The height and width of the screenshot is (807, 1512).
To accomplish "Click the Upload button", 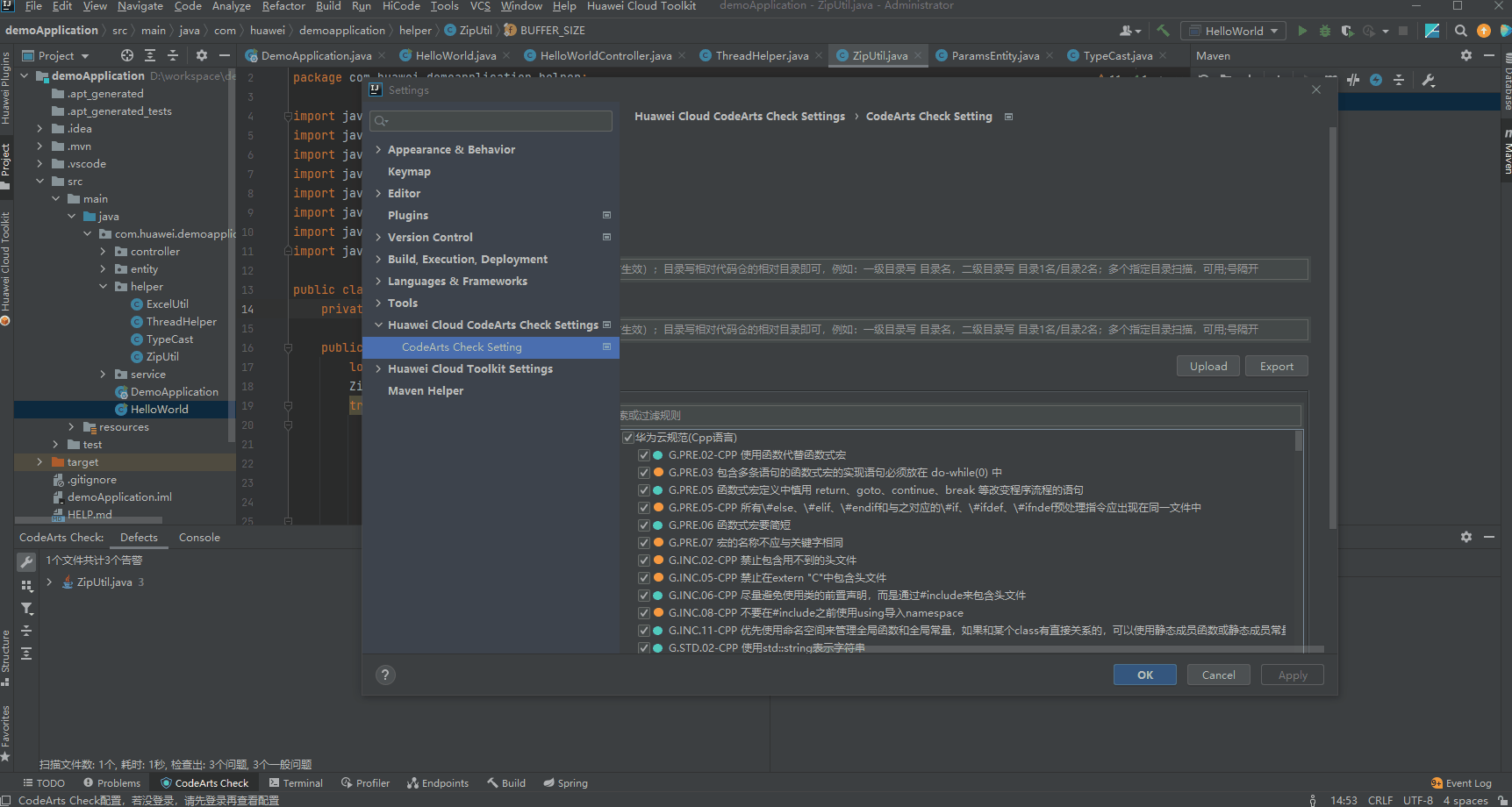I will pyautogui.click(x=1208, y=366).
